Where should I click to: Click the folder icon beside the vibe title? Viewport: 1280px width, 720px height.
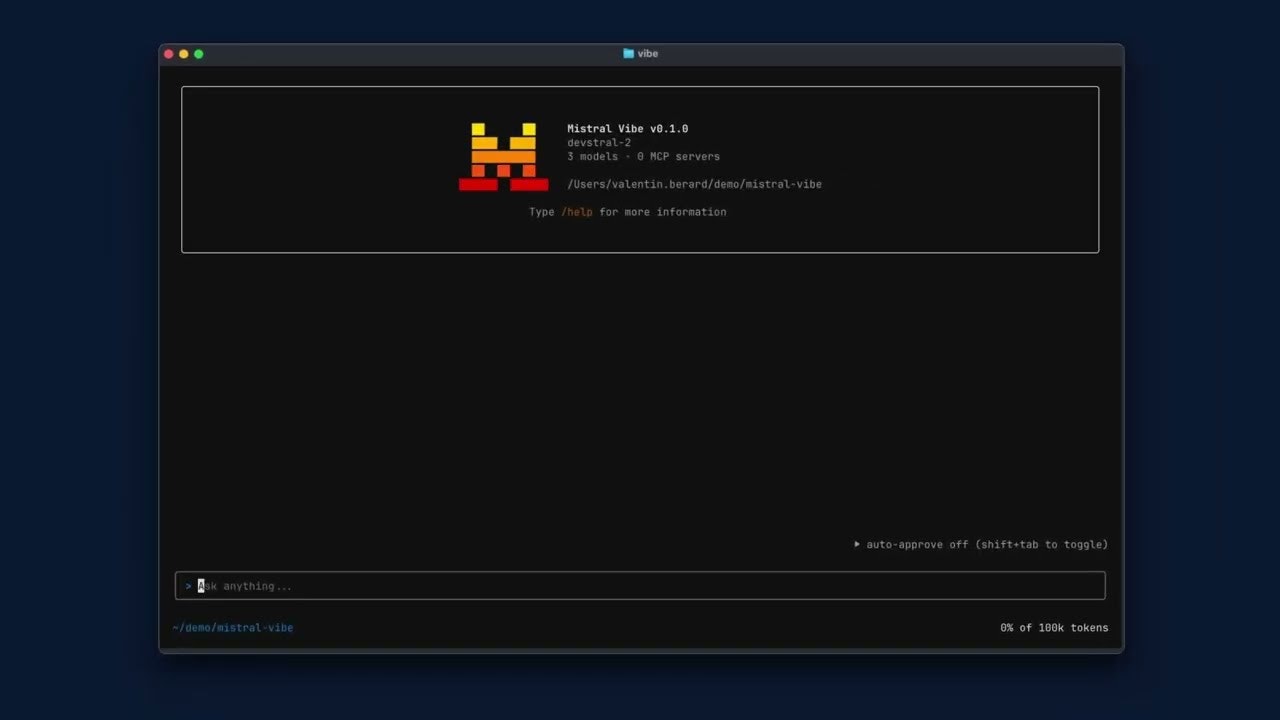tap(628, 54)
